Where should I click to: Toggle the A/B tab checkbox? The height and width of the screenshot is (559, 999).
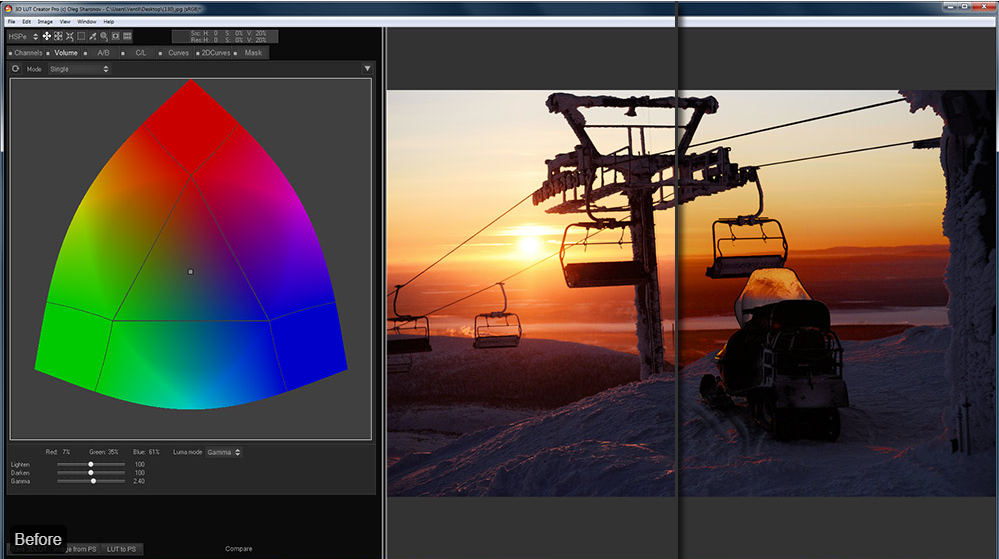click(x=85, y=54)
